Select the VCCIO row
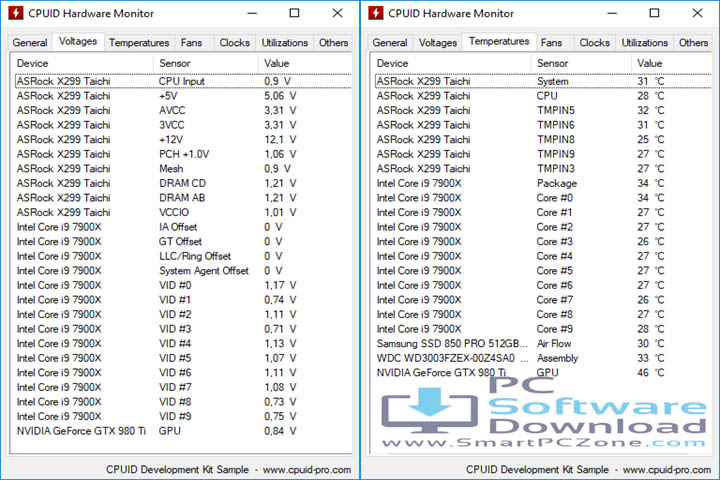The height and width of the screenshot is (480, 720). coord(183,213)
